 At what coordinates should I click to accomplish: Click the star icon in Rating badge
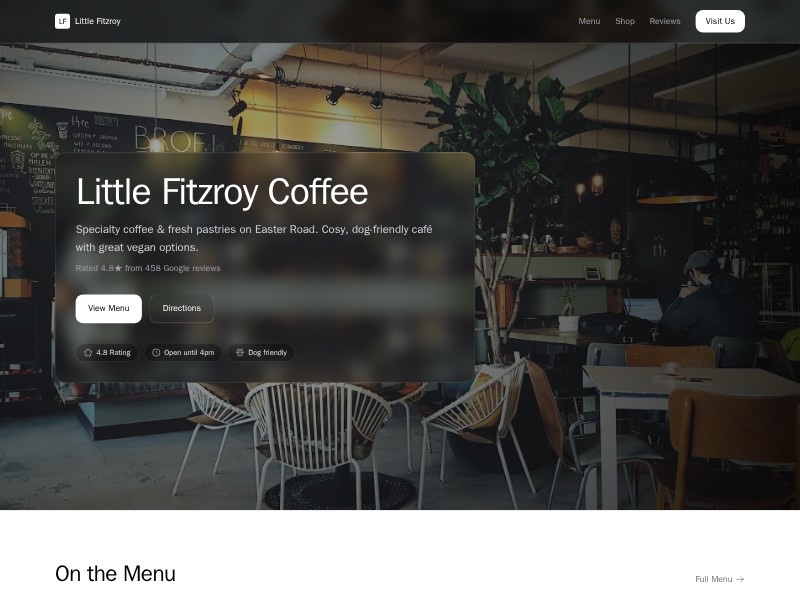coord(88,353)
